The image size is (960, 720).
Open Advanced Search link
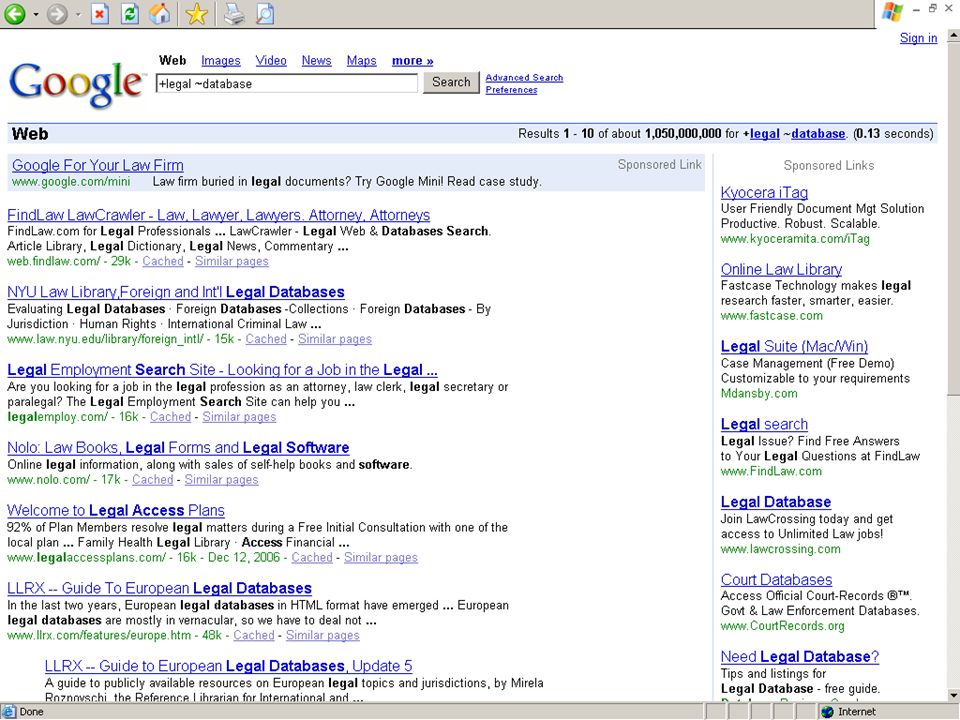tap(524, 78)
